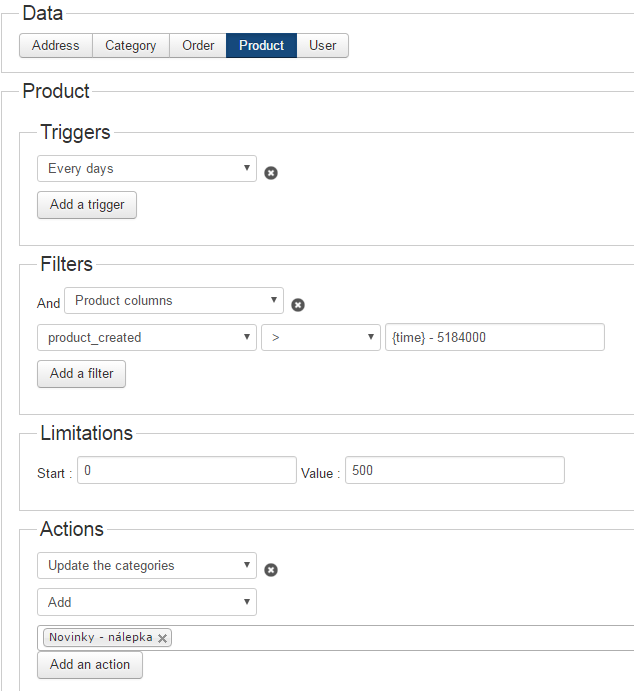The height and width of the screenshot is (691, 634).
Task: Remove the Novinky - nálepka category tag
Action: tap(162, 638)
